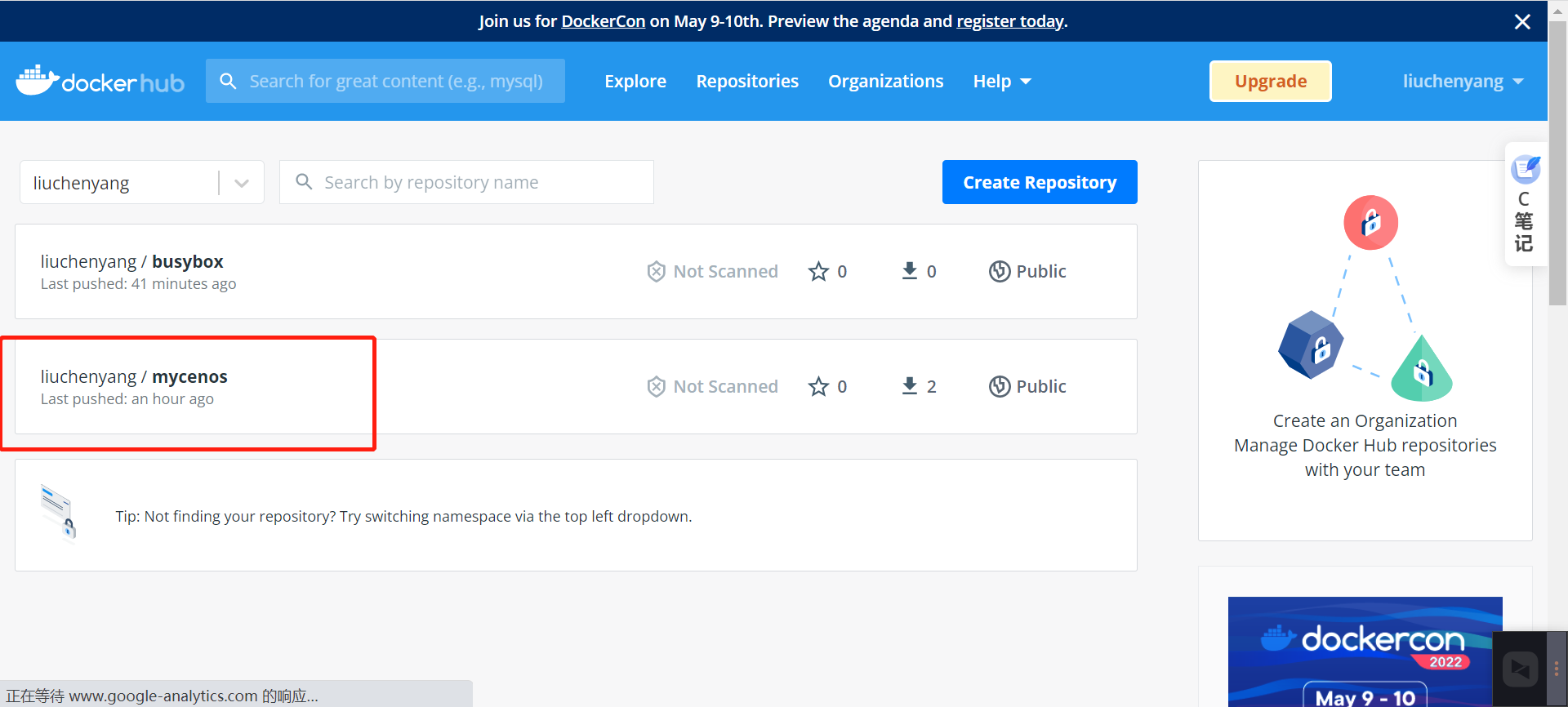Click the Docker Hub whale logo

point(38,81)
